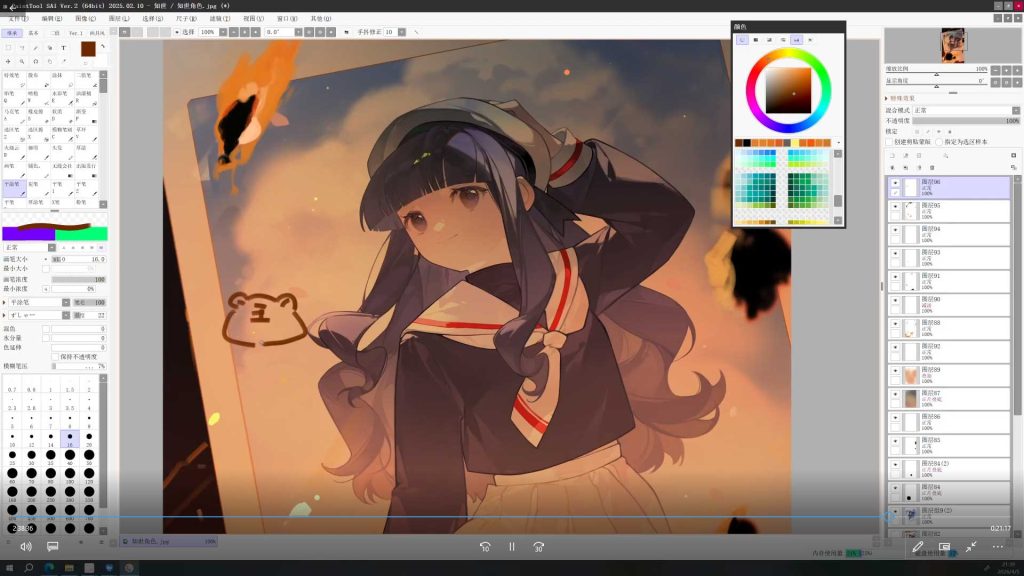Expand the 特殊效果 section triangle

pos(887,99)
